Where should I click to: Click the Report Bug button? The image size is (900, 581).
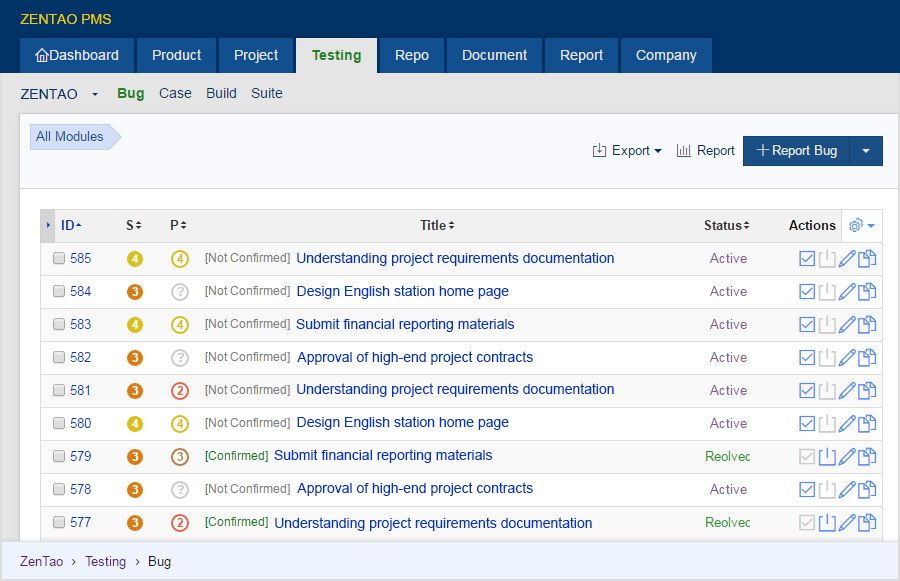coord(796,151)
